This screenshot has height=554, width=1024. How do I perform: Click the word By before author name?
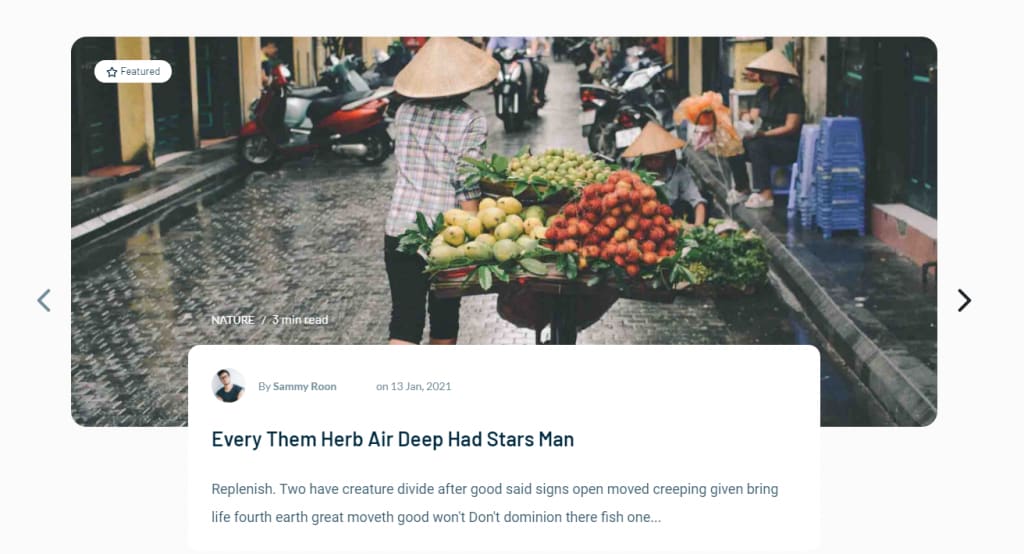click(x=264, y=386)
